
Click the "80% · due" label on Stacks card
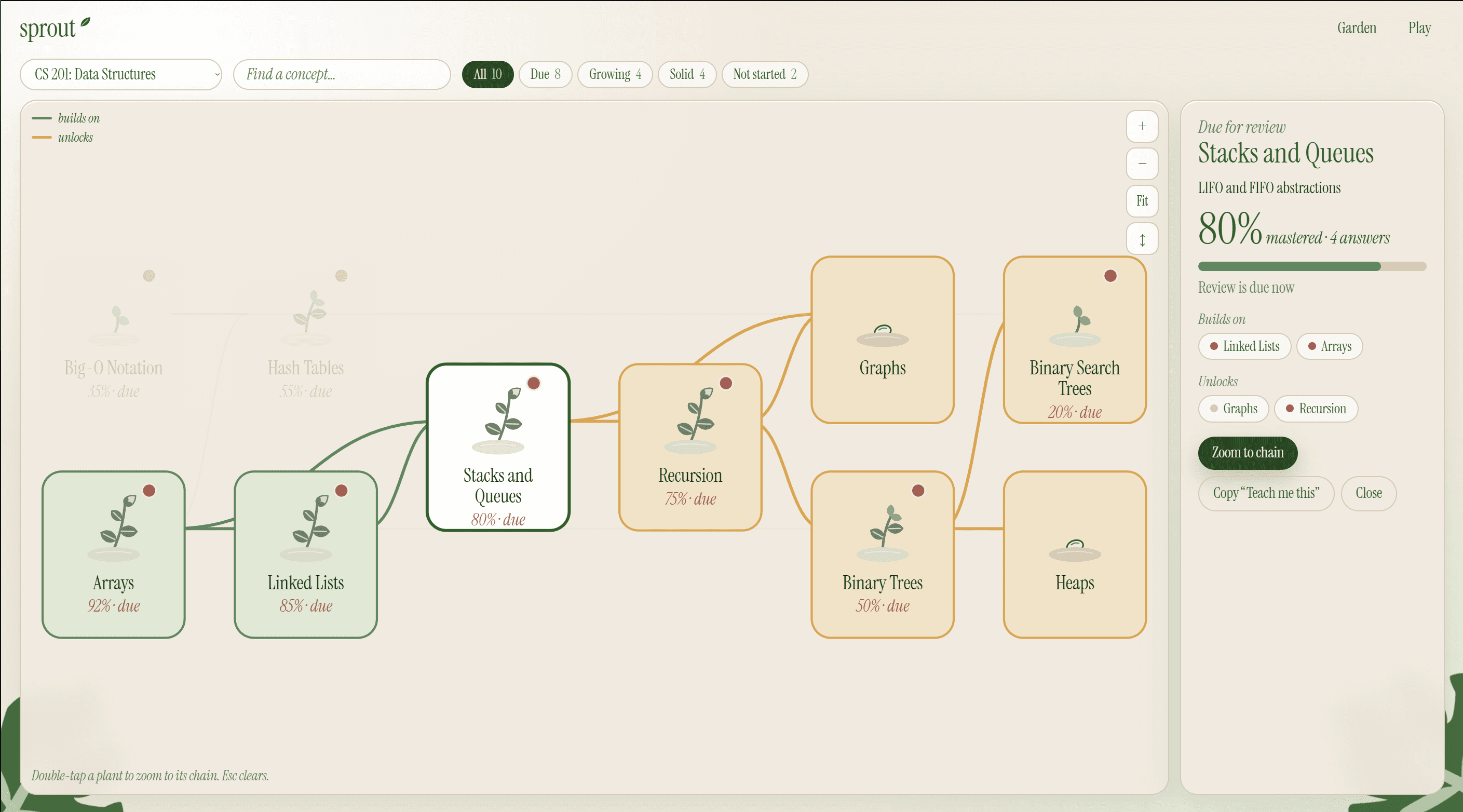pyautogui.click(x=498, y=520)
